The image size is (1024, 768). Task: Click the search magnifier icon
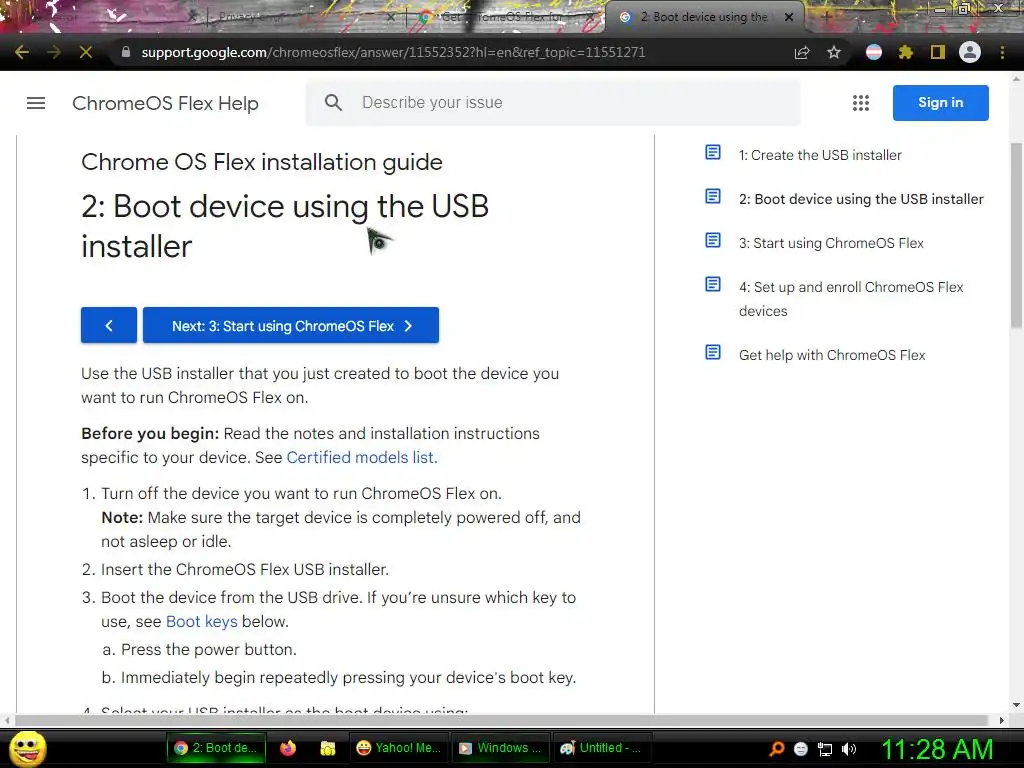click(x=333, y=103)
